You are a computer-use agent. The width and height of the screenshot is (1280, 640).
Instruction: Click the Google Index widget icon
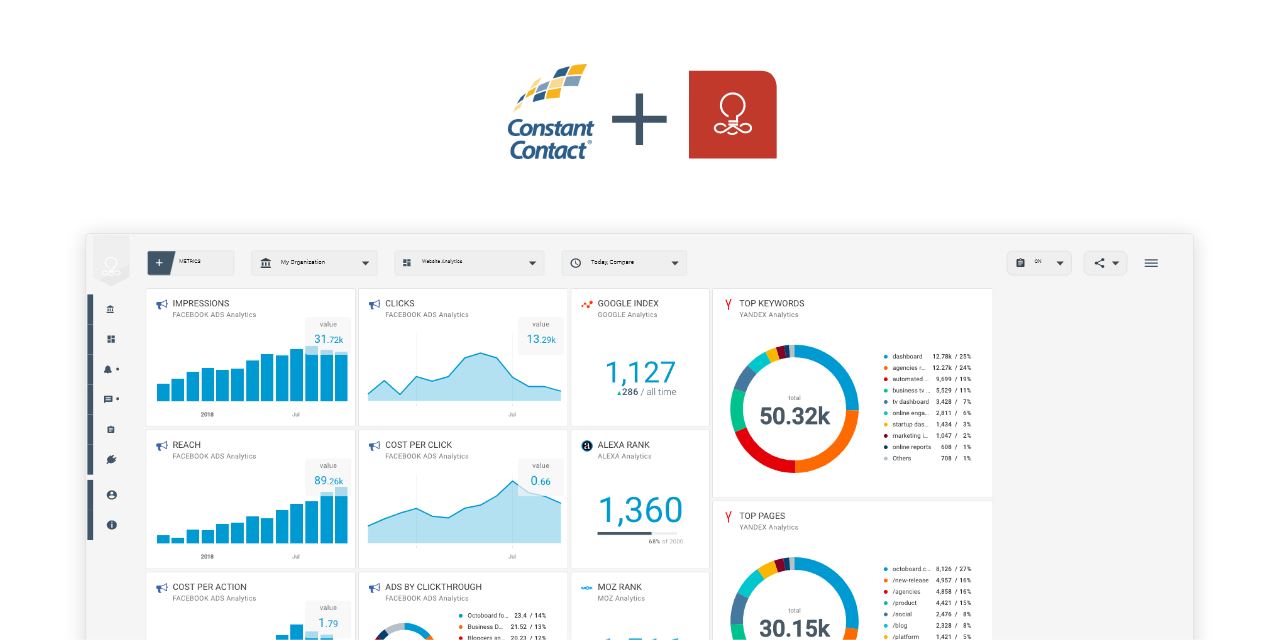[587, 304]
